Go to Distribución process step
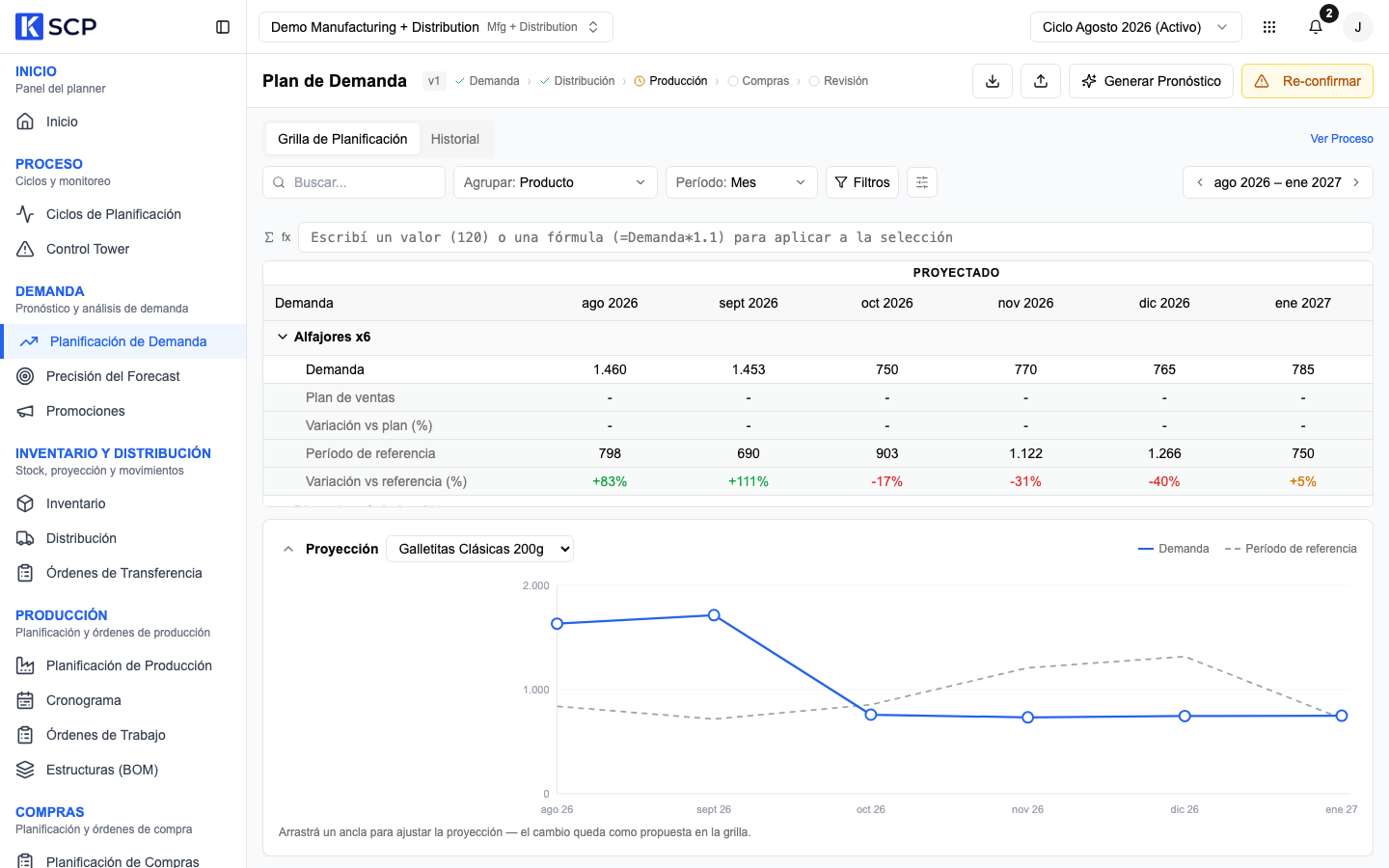Image resolution: width=1389 pixels, height=868 pixels. click(577, 81)
